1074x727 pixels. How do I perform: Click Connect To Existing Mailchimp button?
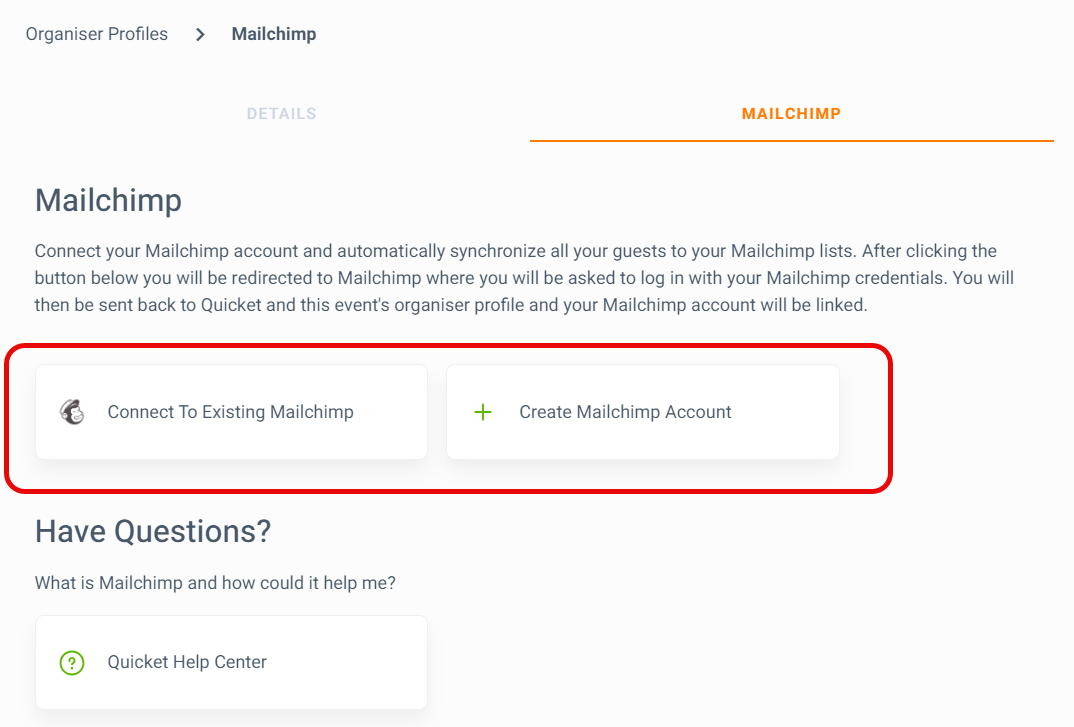232,412
